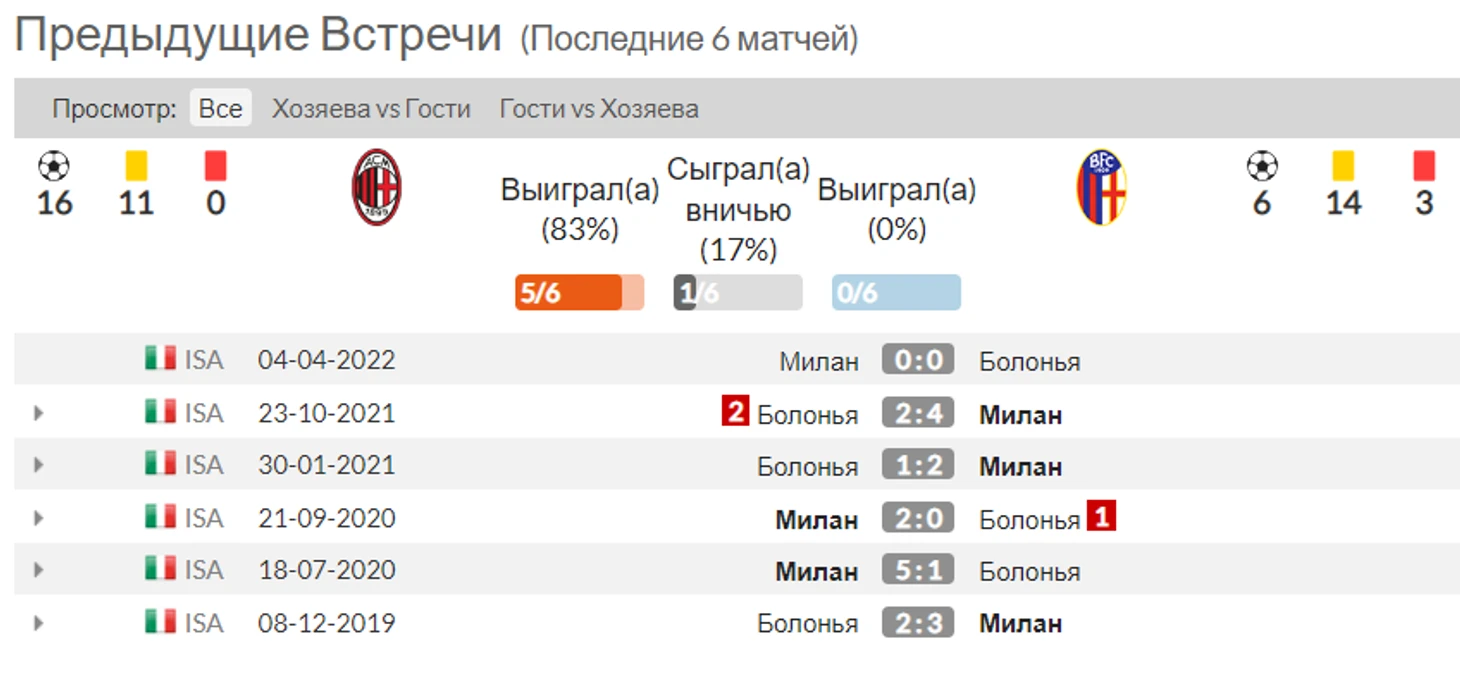Expand the 08-12-2019 match row

38,623
